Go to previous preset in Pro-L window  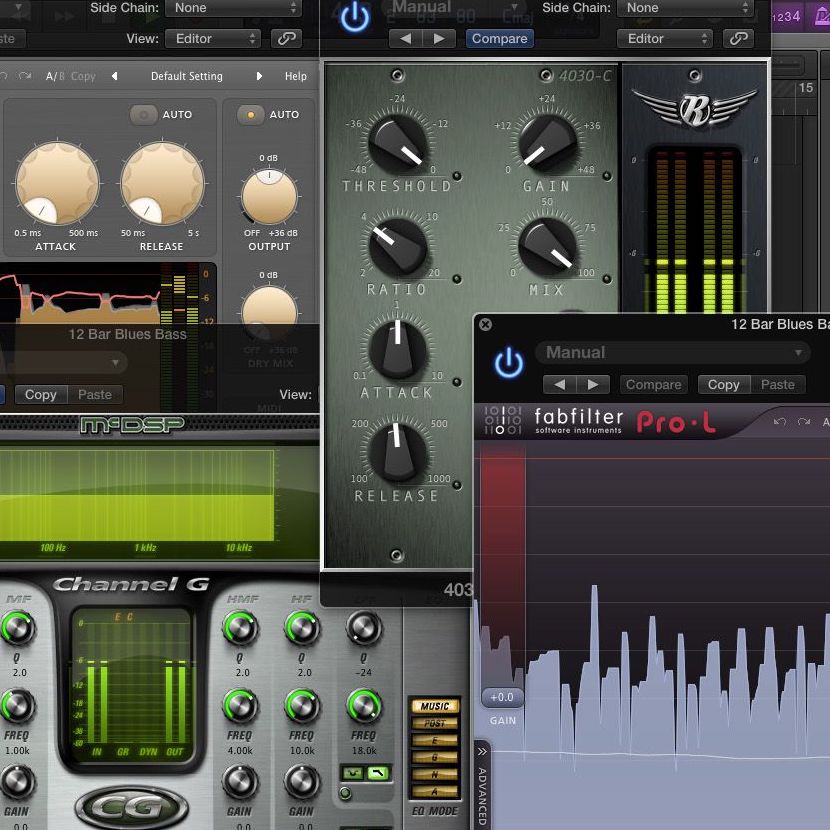click(x=560, y=385)
